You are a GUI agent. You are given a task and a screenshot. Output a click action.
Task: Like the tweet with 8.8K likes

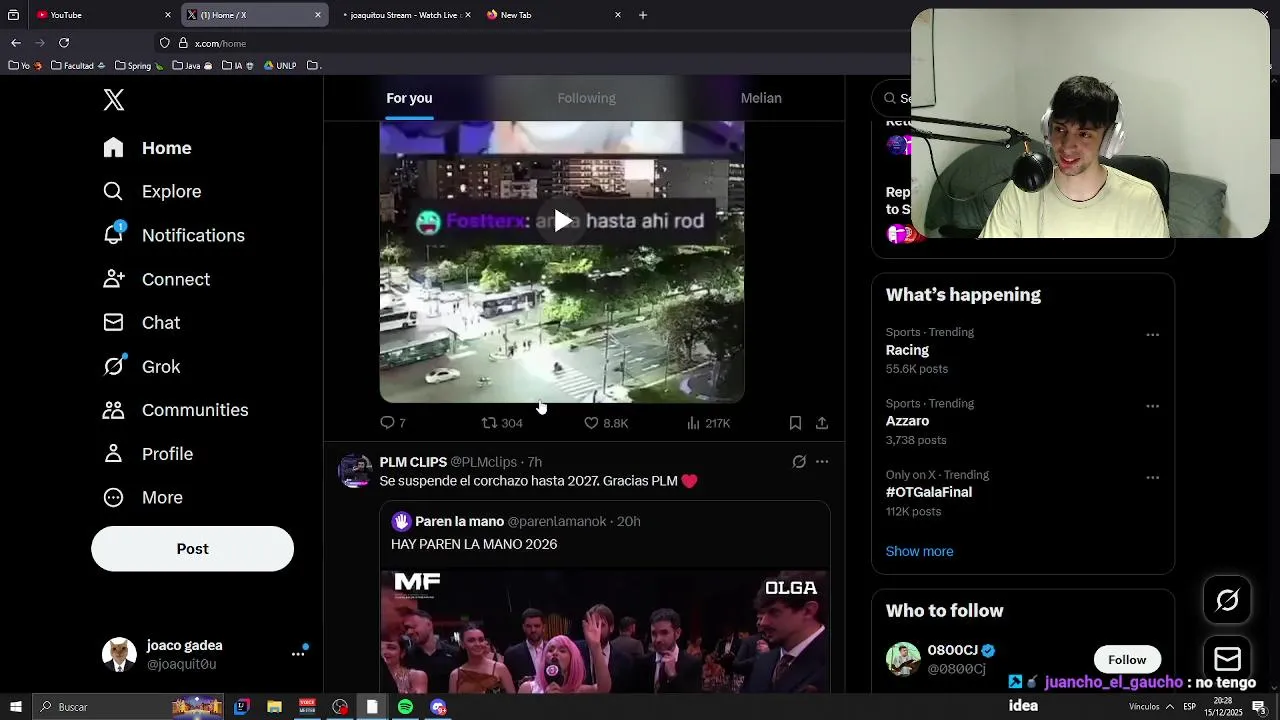pos(606,423)
